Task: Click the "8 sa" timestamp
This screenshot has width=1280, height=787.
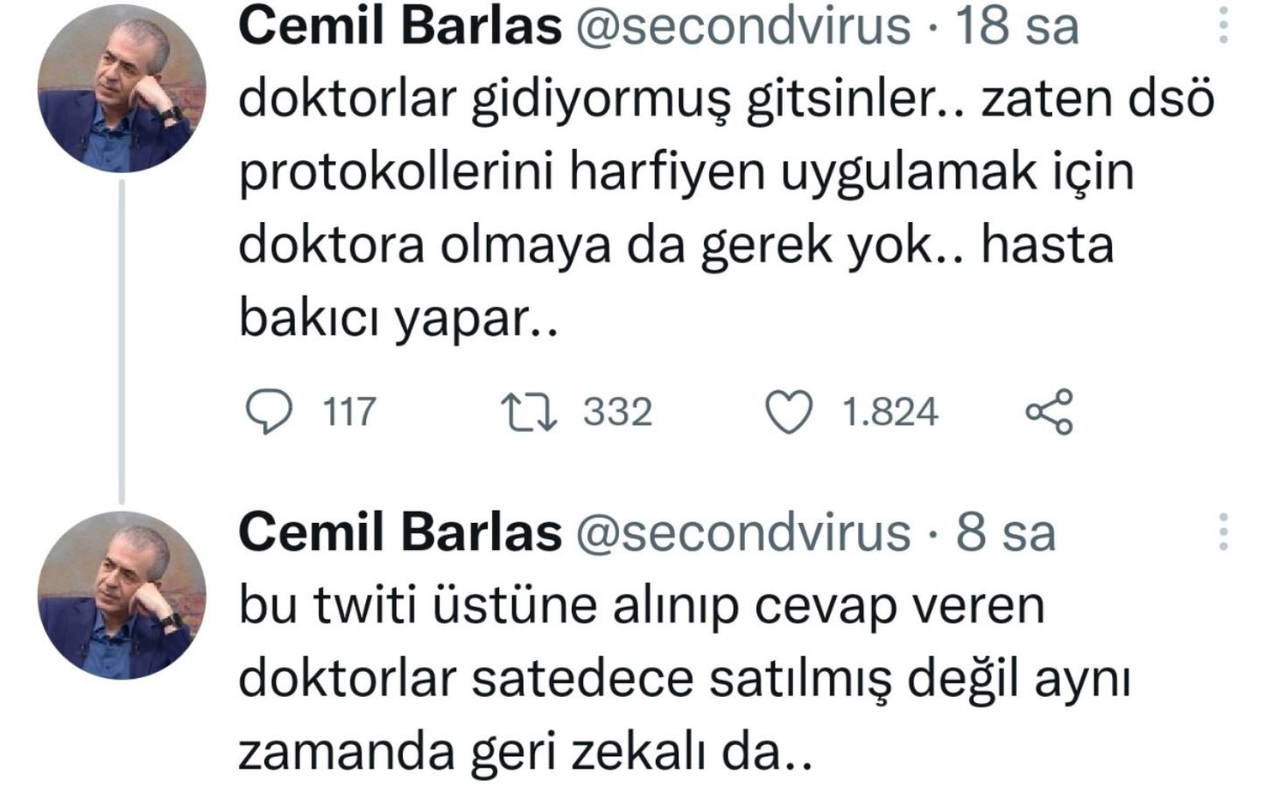Action: click(1005, 534)
